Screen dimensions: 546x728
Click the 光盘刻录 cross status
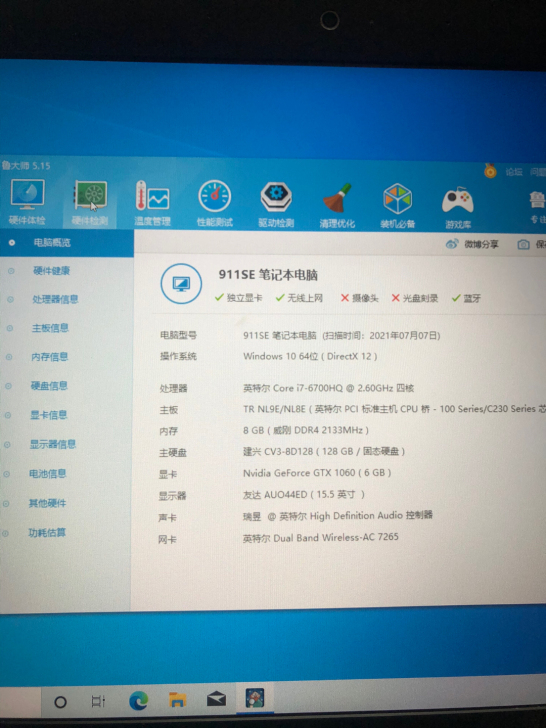pyautogui.click(x=415, y=298)
